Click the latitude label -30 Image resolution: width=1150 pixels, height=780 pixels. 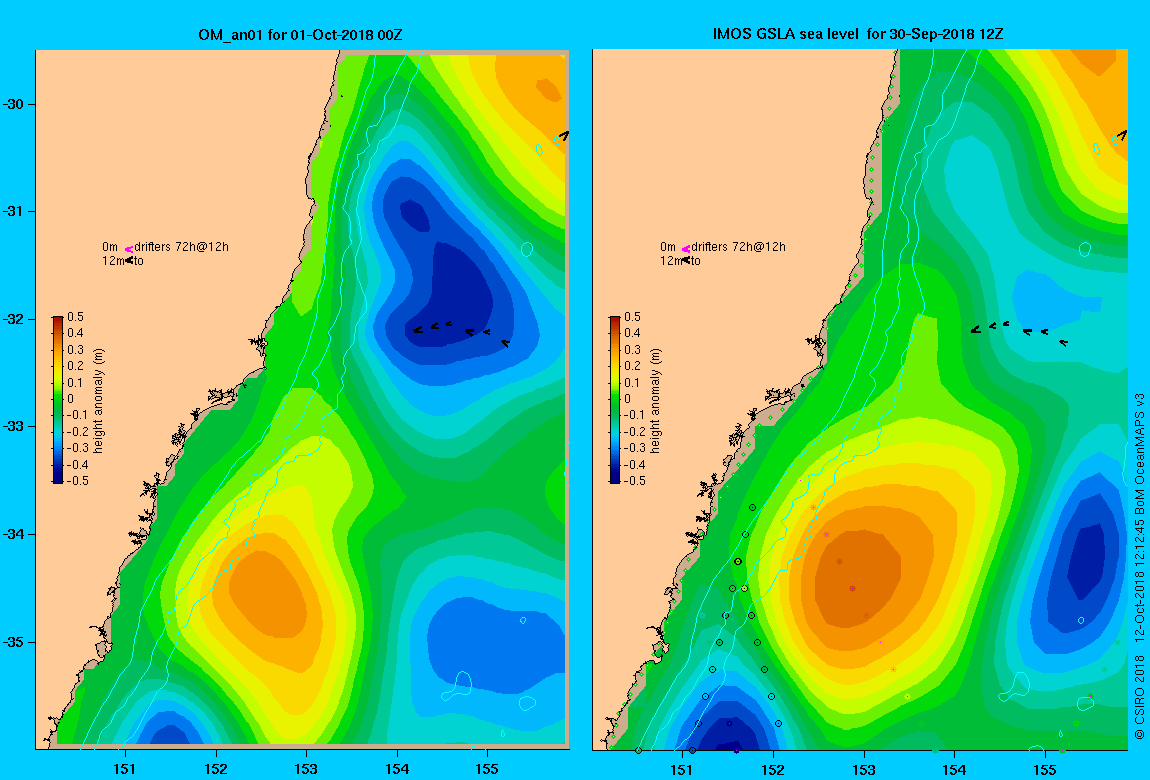click(14, 104)
